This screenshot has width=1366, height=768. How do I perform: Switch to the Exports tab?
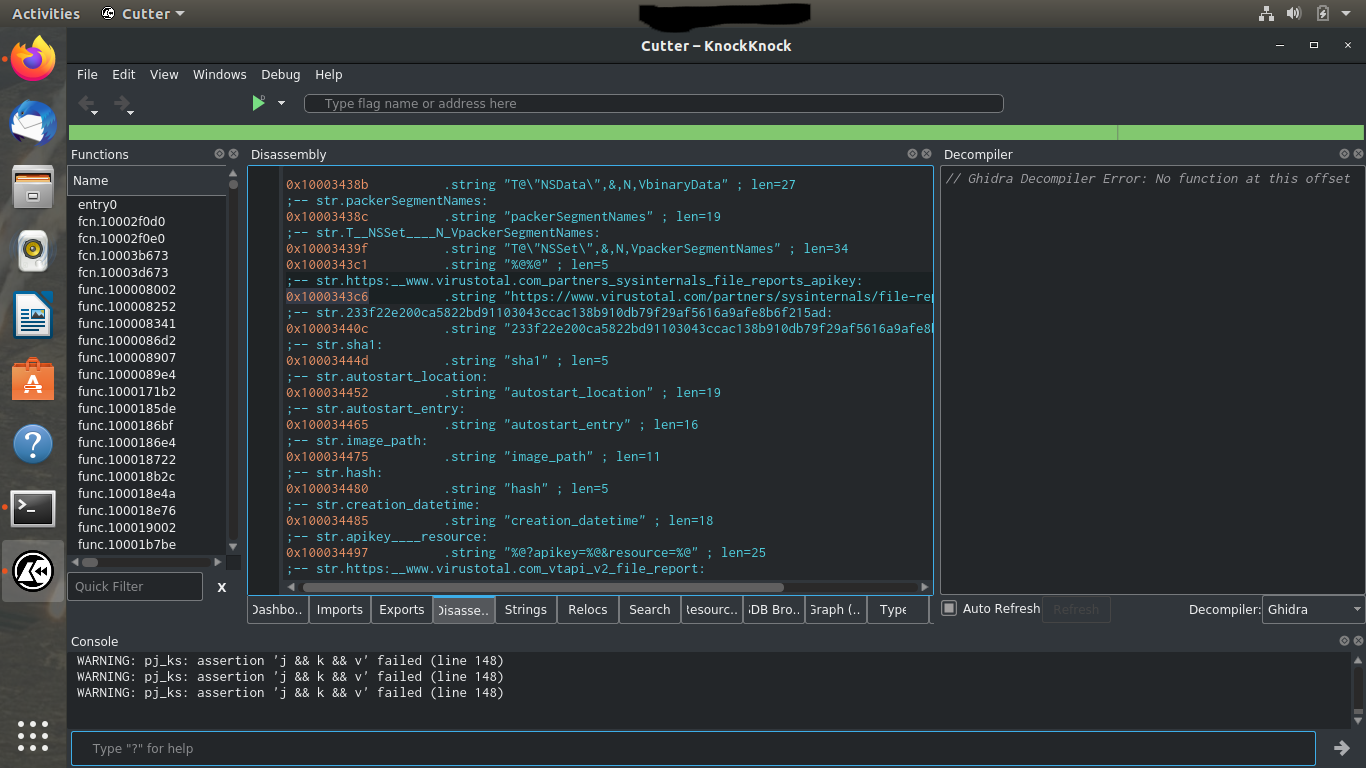click(x=402, y=610)
